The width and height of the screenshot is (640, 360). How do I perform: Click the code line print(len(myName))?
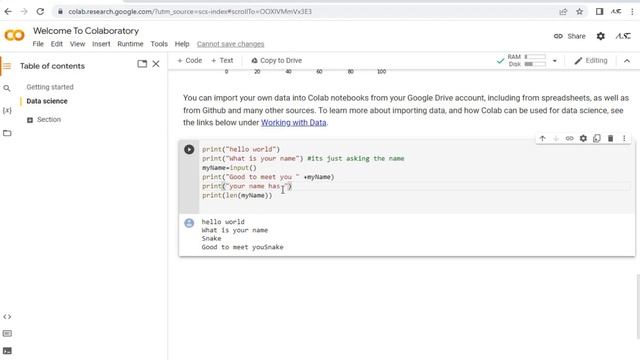237,196
